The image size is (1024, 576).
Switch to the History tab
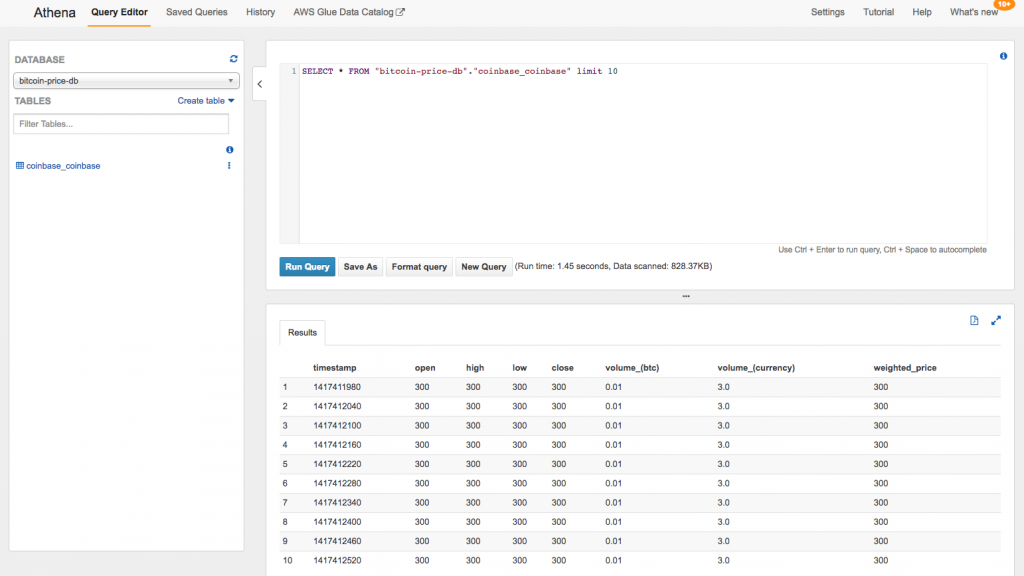[x=260, y=12]
